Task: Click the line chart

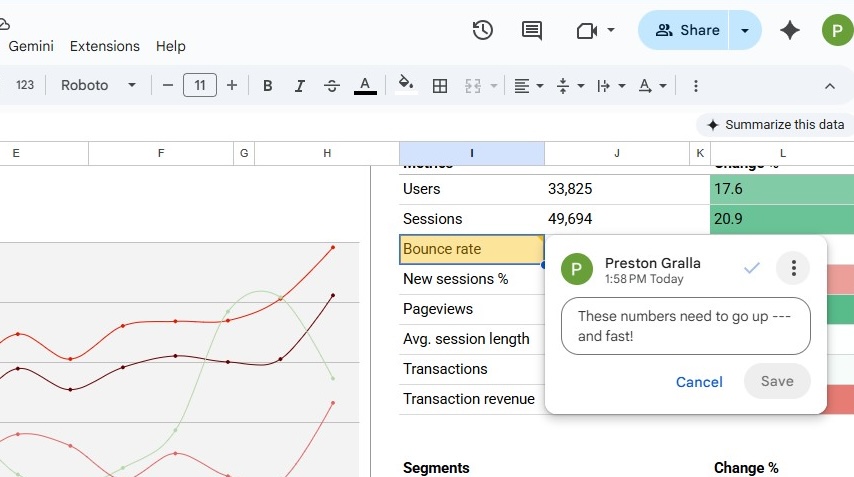Action: (x=180, y=359)
